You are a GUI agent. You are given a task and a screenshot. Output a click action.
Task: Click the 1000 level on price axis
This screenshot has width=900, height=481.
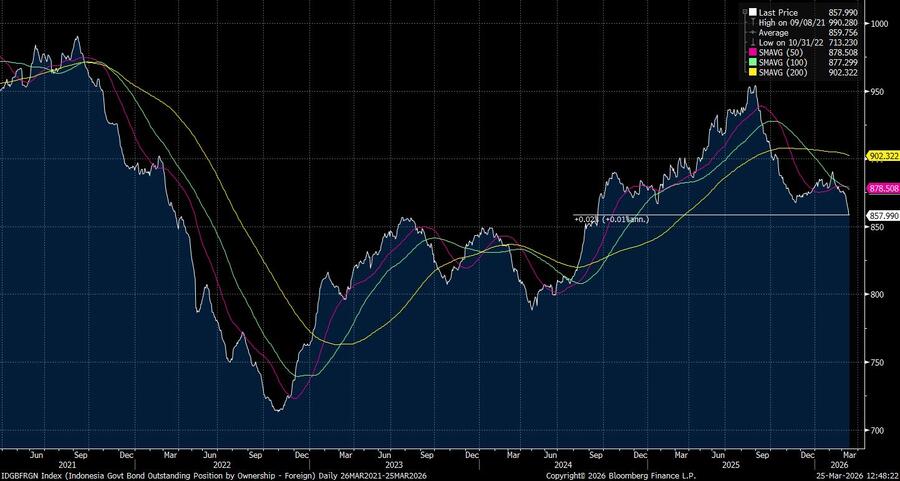(x=881, y=23)
